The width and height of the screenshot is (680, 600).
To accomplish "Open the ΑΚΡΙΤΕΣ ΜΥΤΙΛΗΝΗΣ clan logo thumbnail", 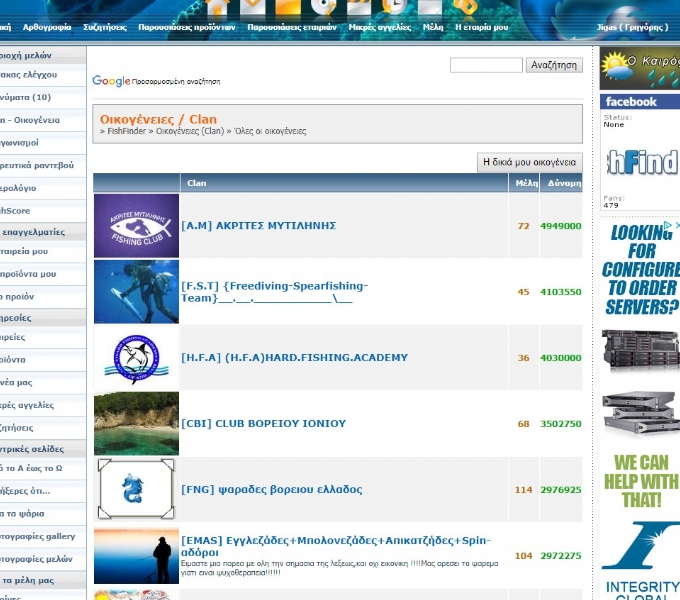I will coord(136,226).
